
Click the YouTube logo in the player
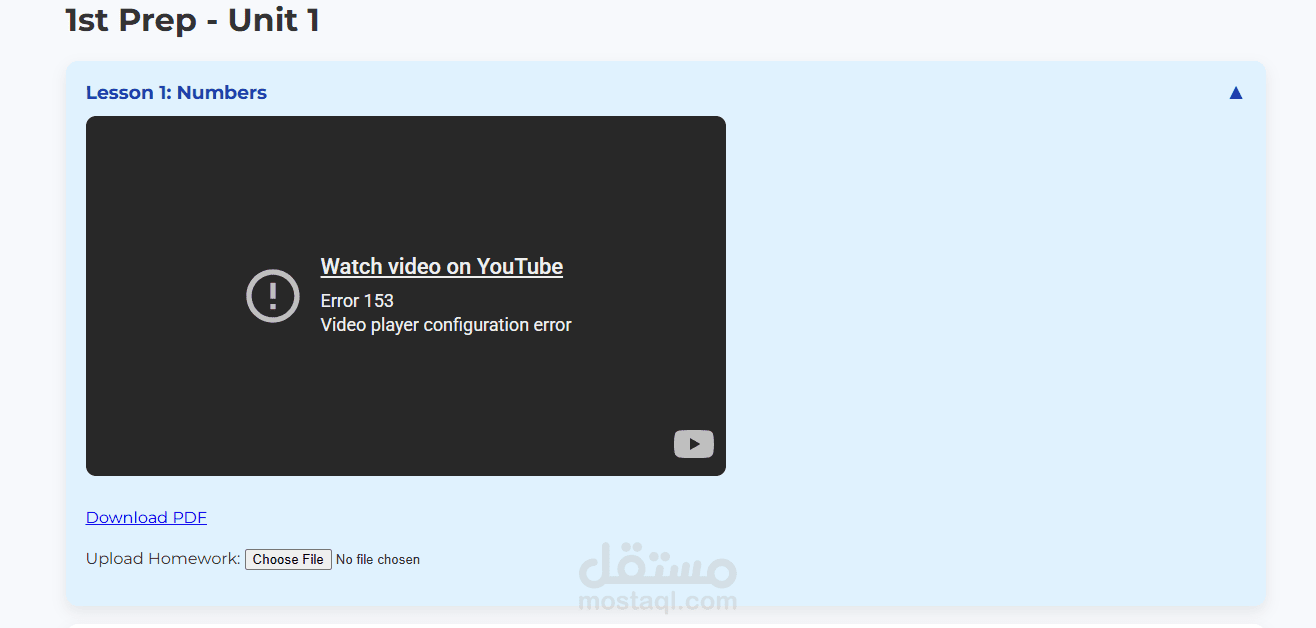693,444
